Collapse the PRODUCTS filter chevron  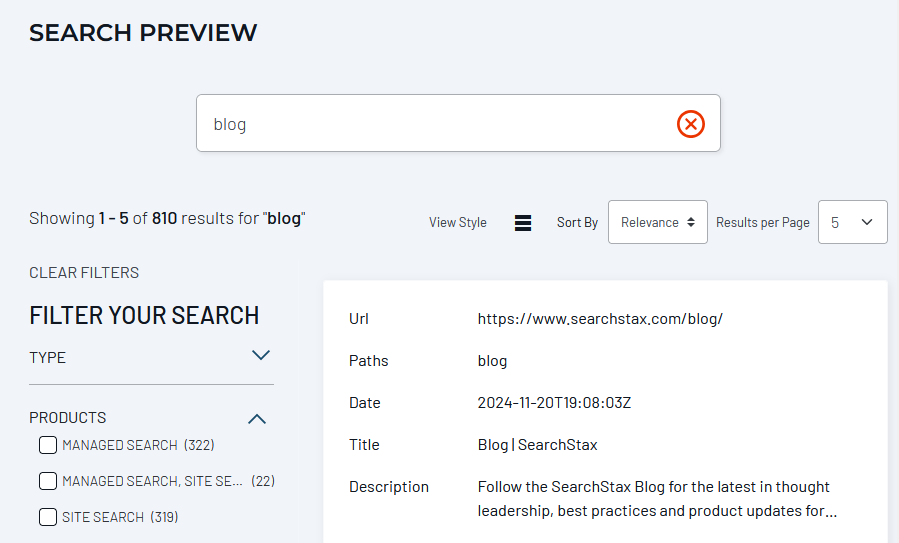pos(257,419)
